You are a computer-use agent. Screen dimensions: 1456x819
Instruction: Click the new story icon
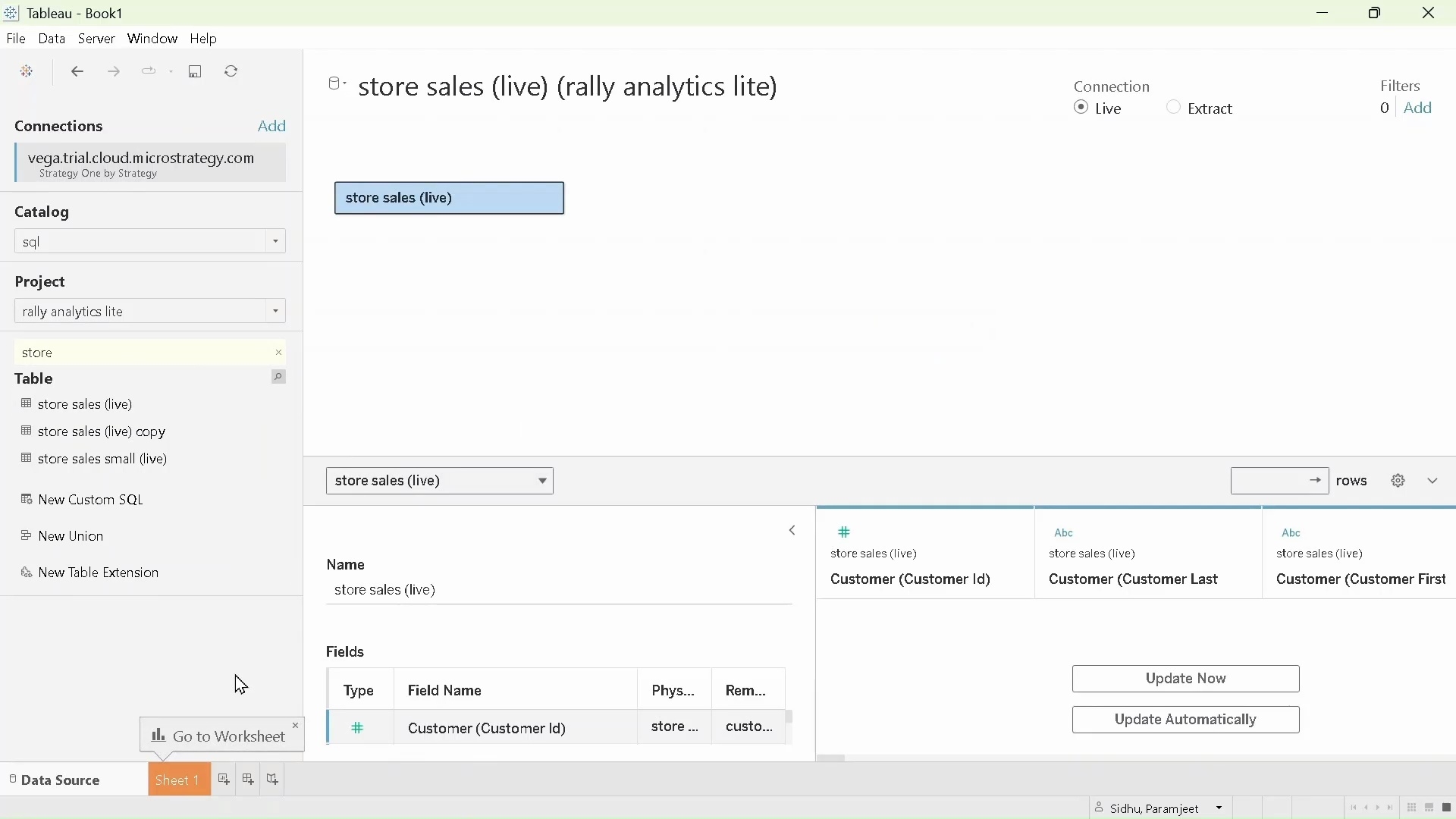[273, 780]
